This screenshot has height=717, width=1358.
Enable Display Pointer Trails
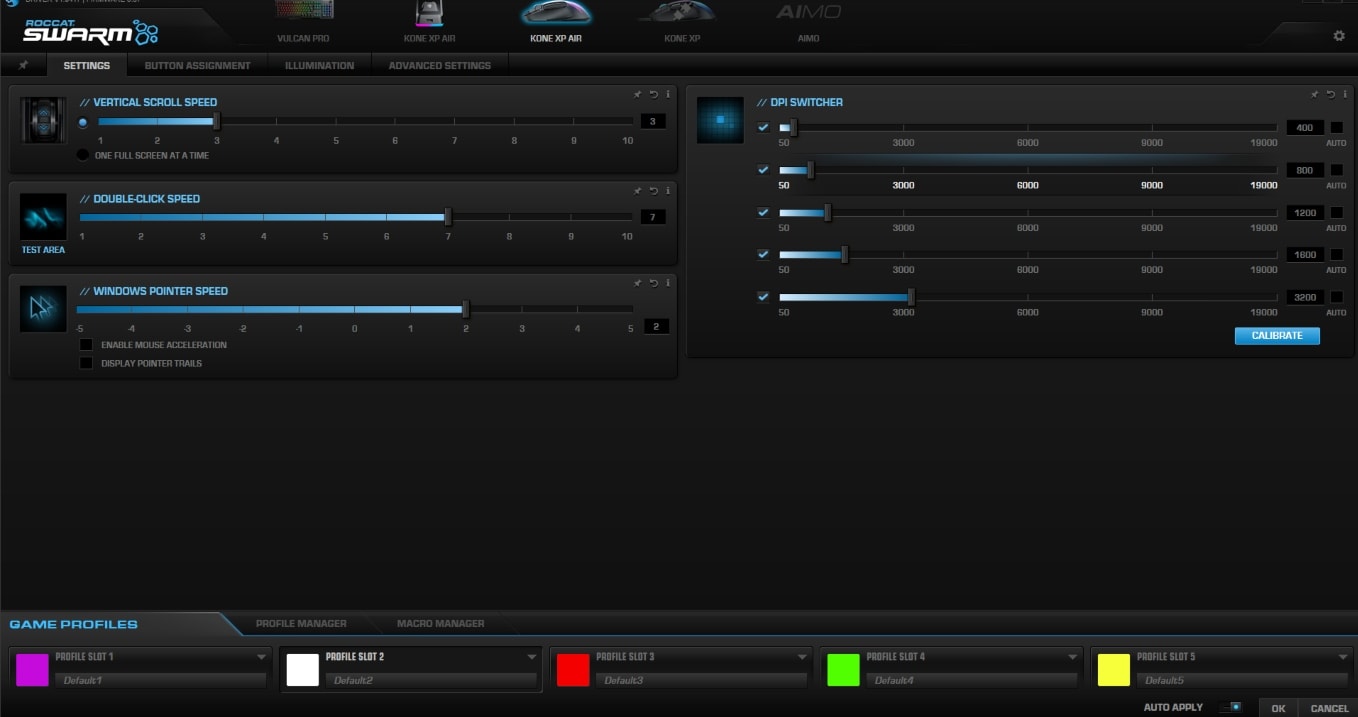click(86, 363)
